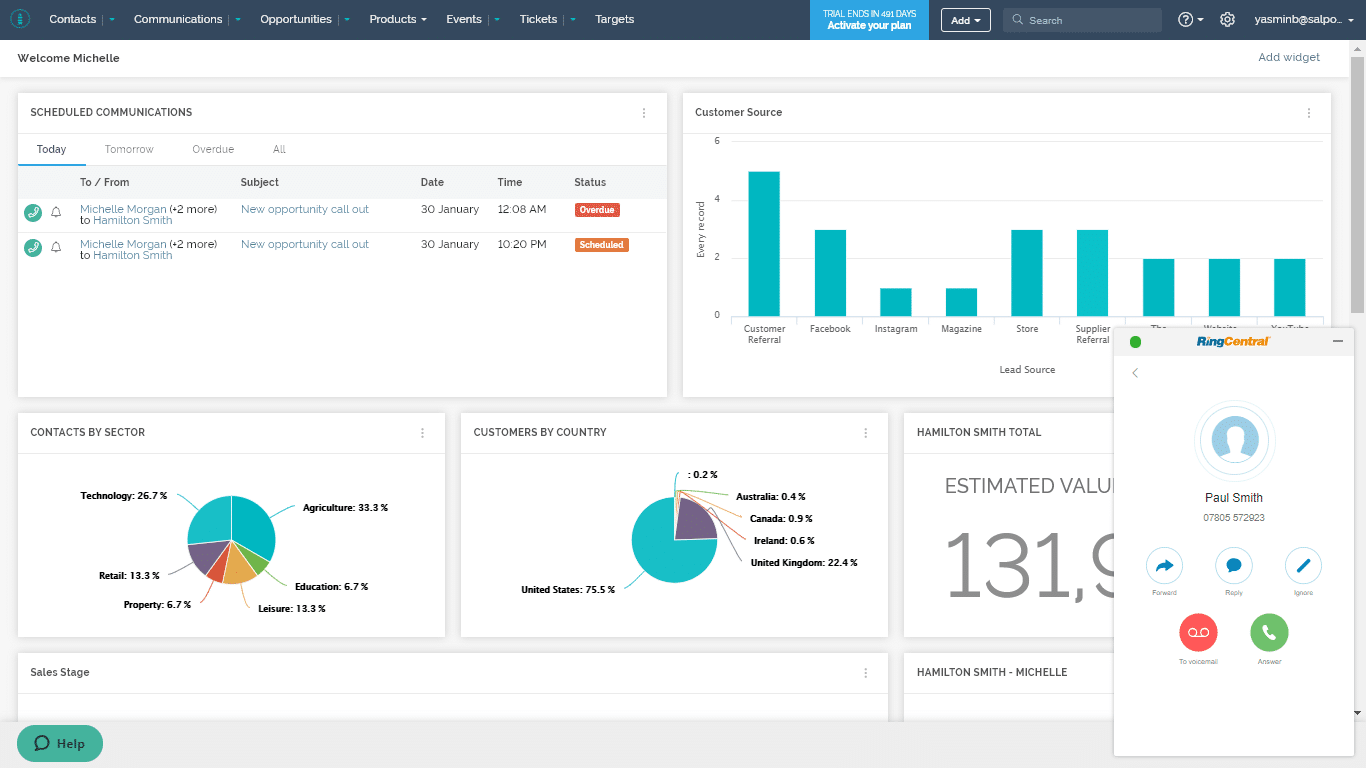The height and width of the screenshot is (768, 1366).
Task: Click the app logo icon in the navigation bar
Action: pyautogui.click(x=20, y=19)
